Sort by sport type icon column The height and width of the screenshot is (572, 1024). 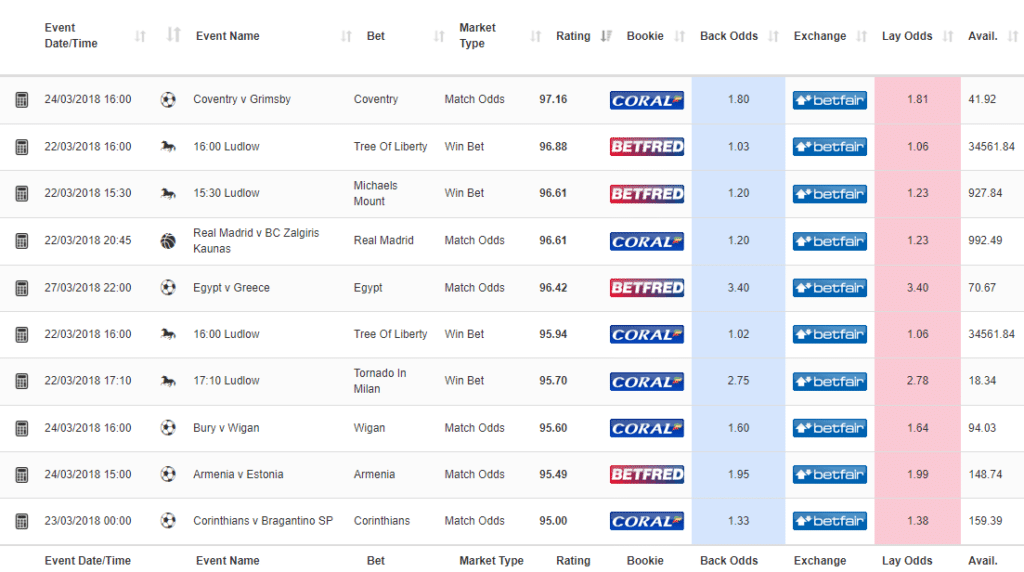172,34
